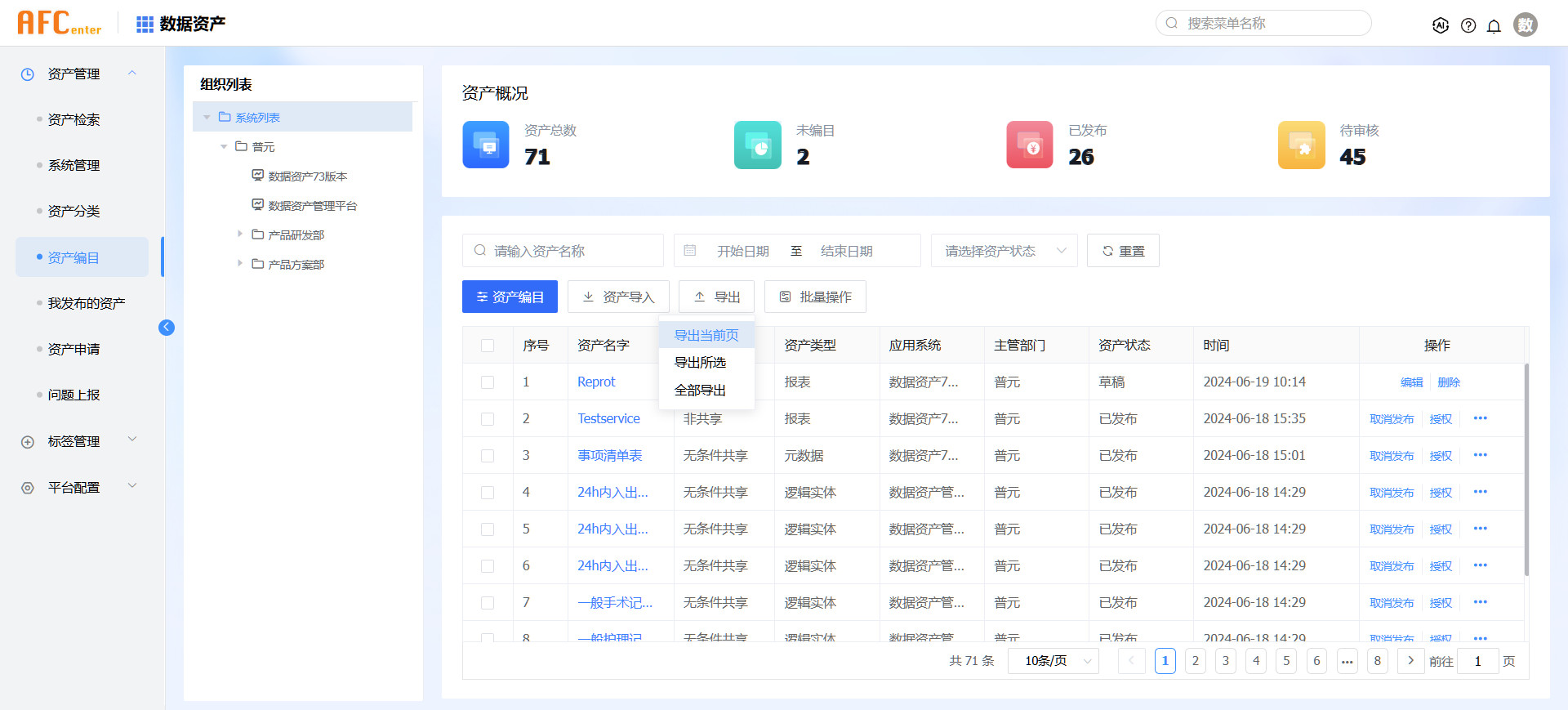
Task: Open more actions for row 5
Action: 1481,529
